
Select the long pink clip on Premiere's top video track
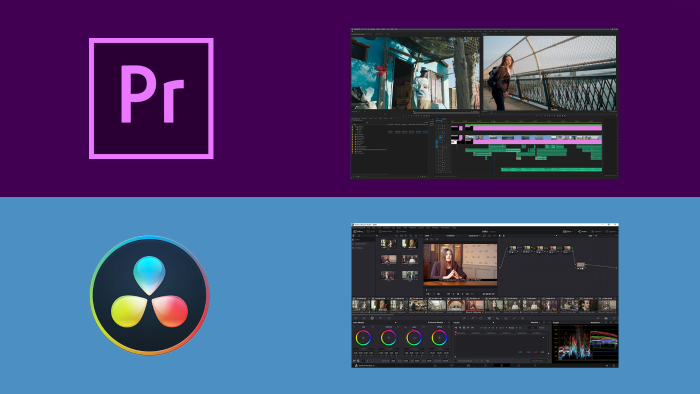pos(538,128)
